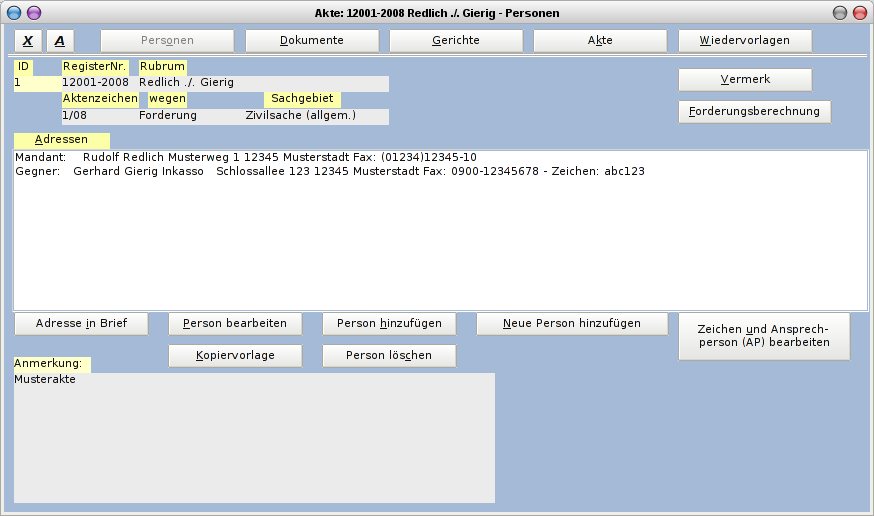Open the Dokumente tab
Screen dimensions: 874x516
(x=312, y=41)
